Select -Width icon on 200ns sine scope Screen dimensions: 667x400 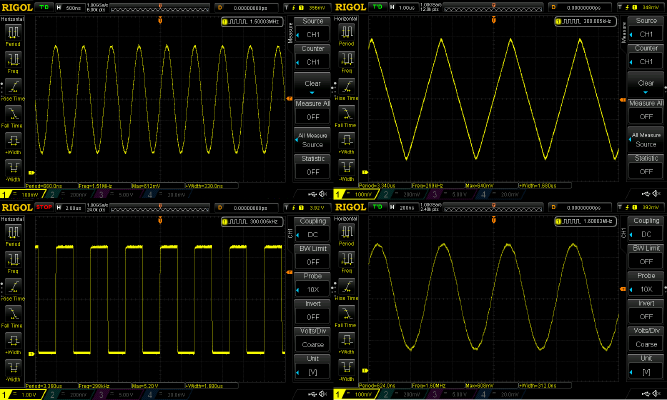347,367
